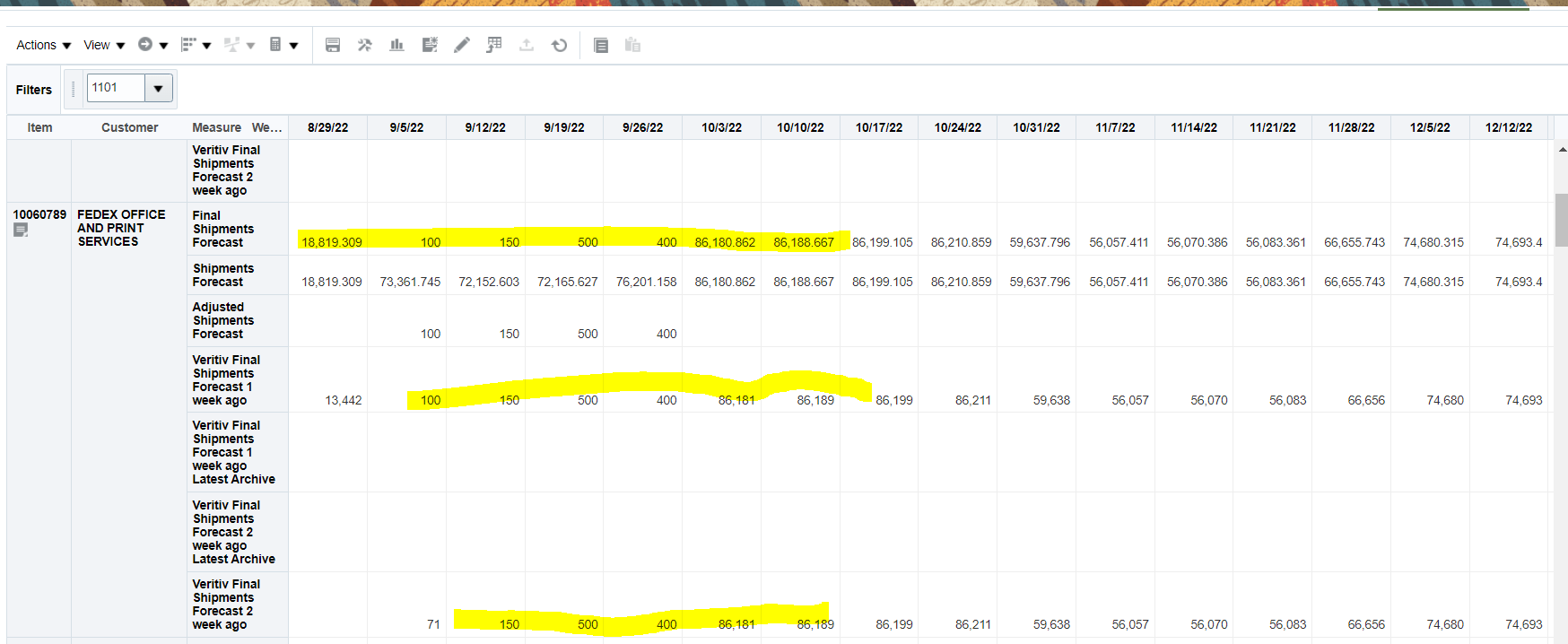
Task: Open the View menu
Action: tap(104, 45)
